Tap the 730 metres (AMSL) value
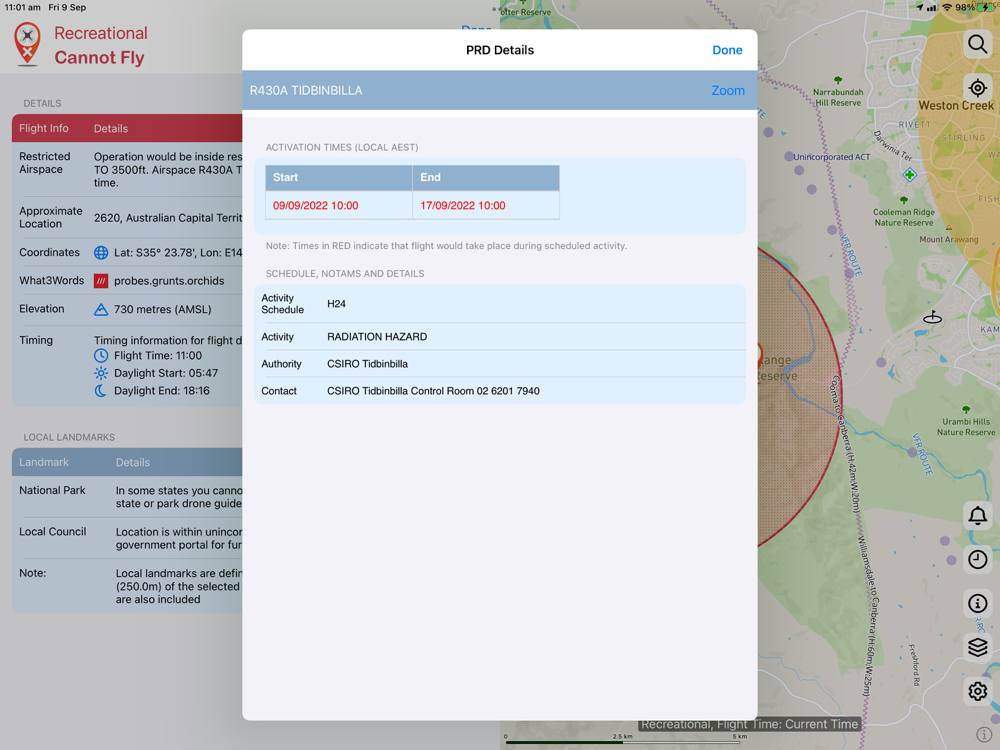The image size is (1000, 750). point(163,309)
